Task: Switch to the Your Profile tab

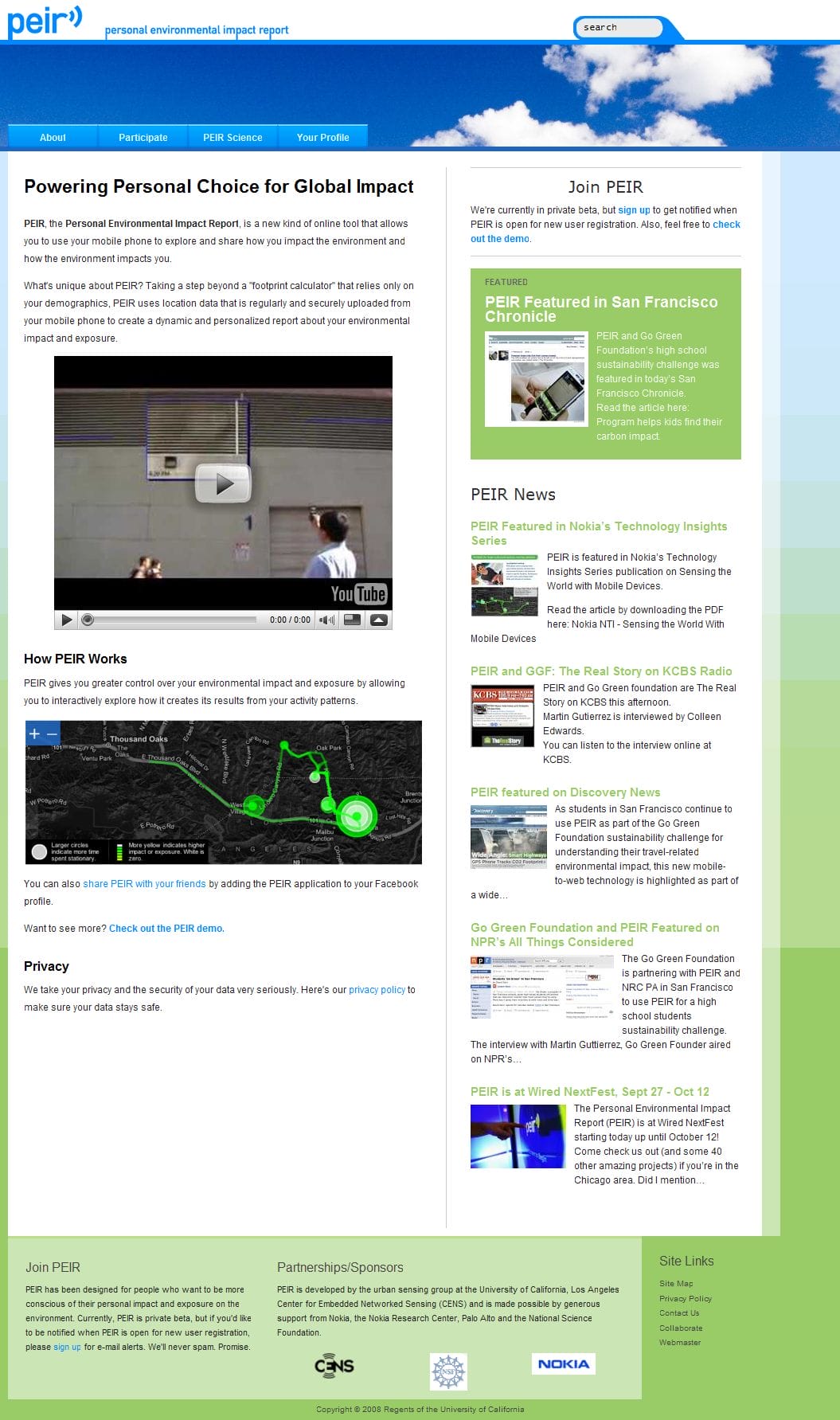Action: (322, 137)
